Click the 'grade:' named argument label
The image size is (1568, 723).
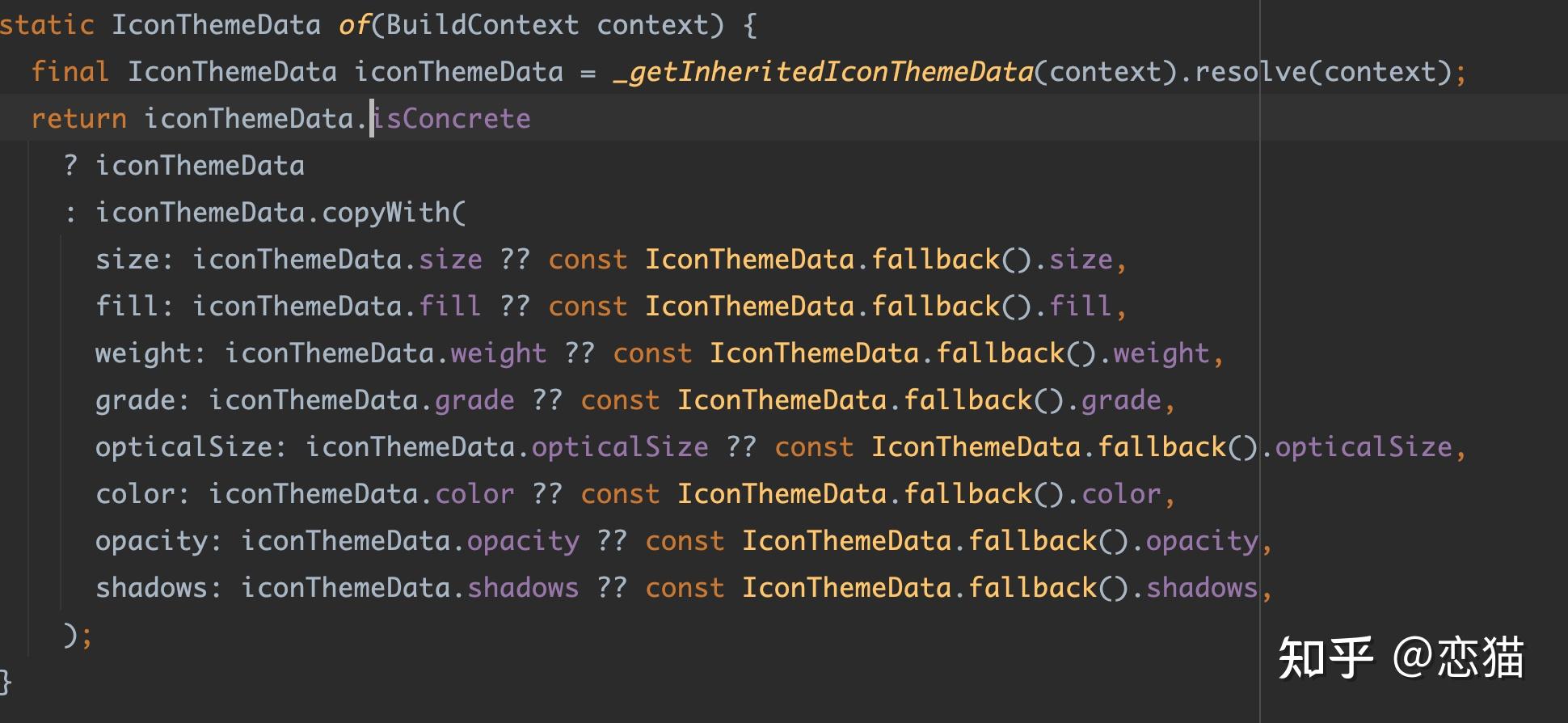[141, 400]
